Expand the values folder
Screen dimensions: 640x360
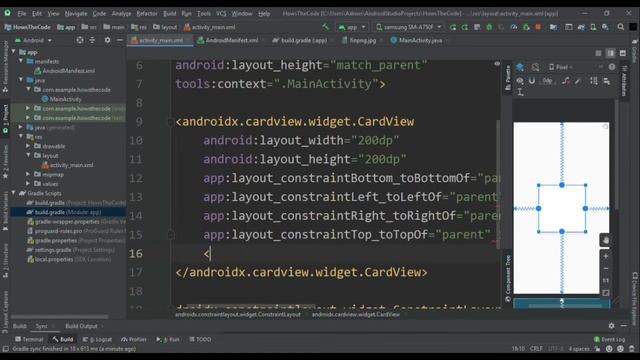pos(28,184)
